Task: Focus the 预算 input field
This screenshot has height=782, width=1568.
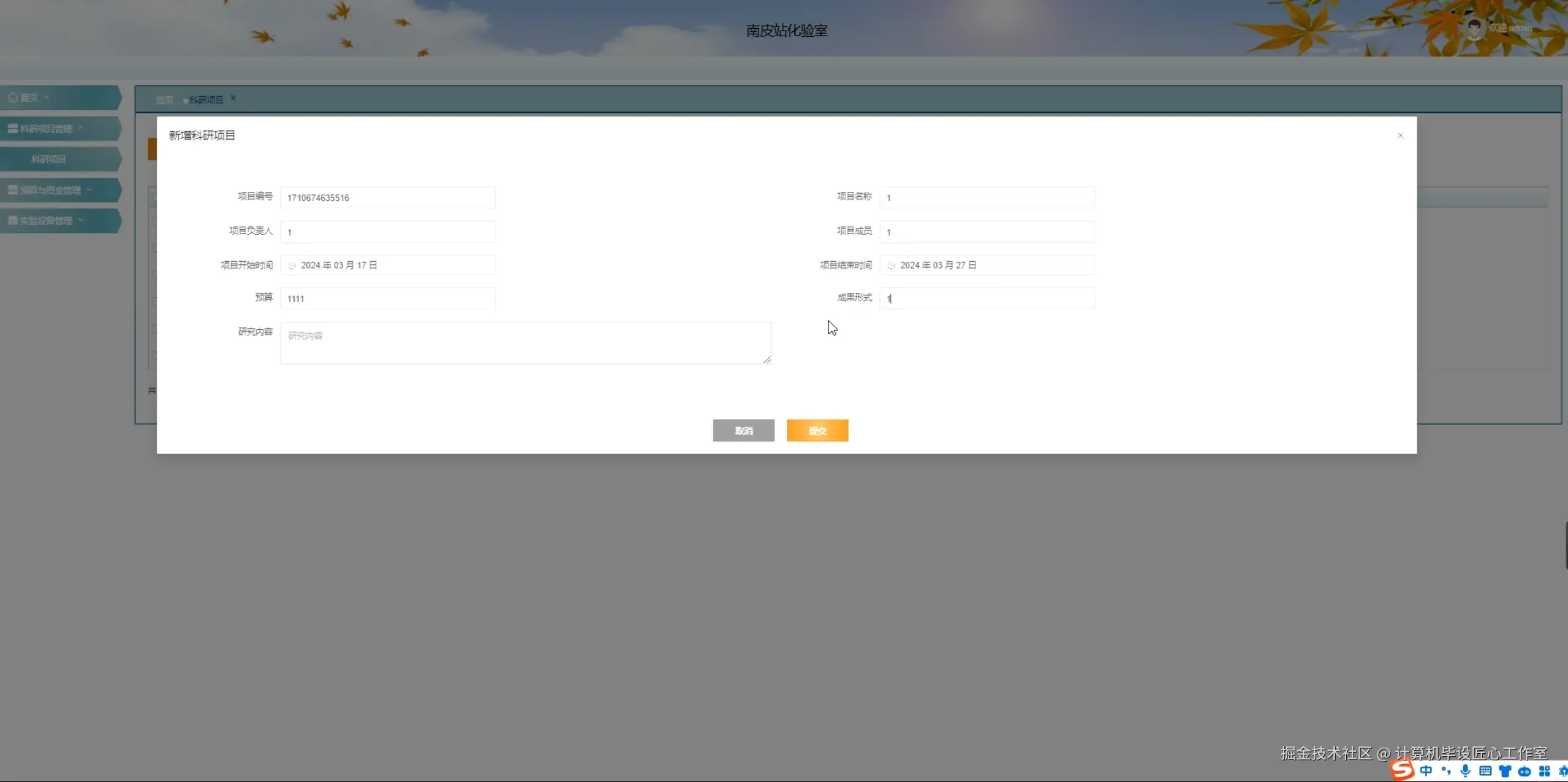Action: click(387, 298)
